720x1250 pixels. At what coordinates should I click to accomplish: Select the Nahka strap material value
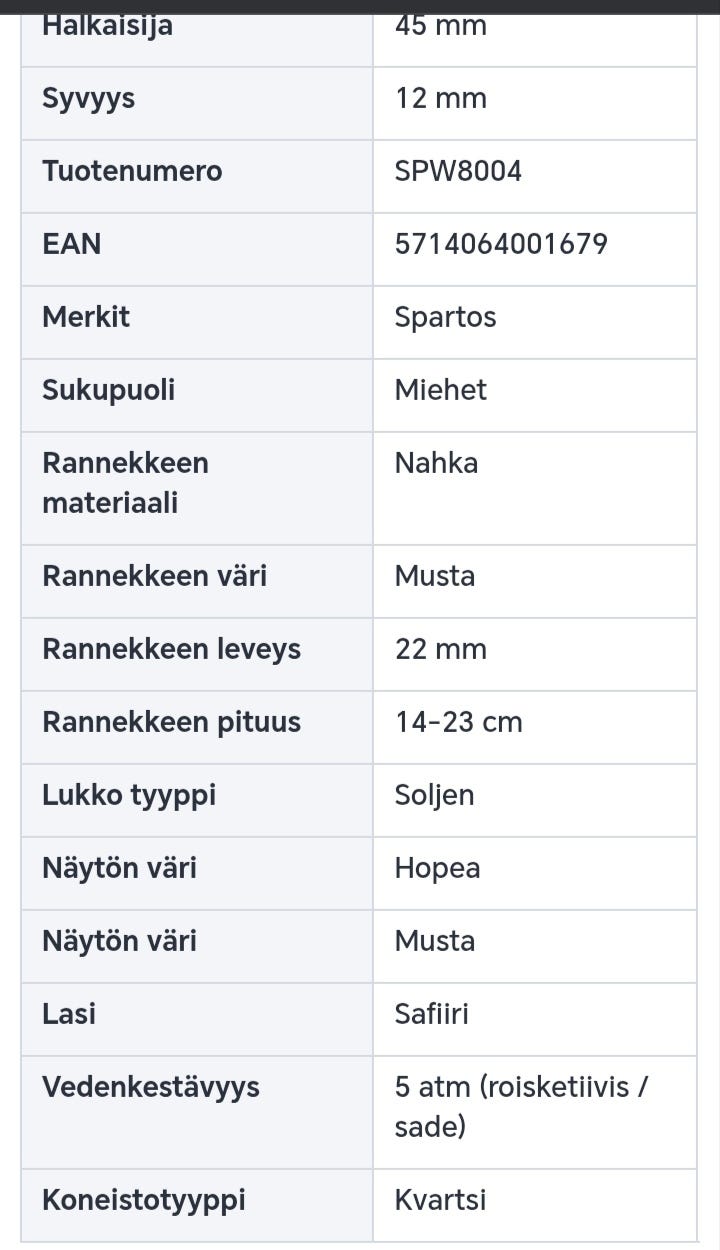(x=436, y=463)
